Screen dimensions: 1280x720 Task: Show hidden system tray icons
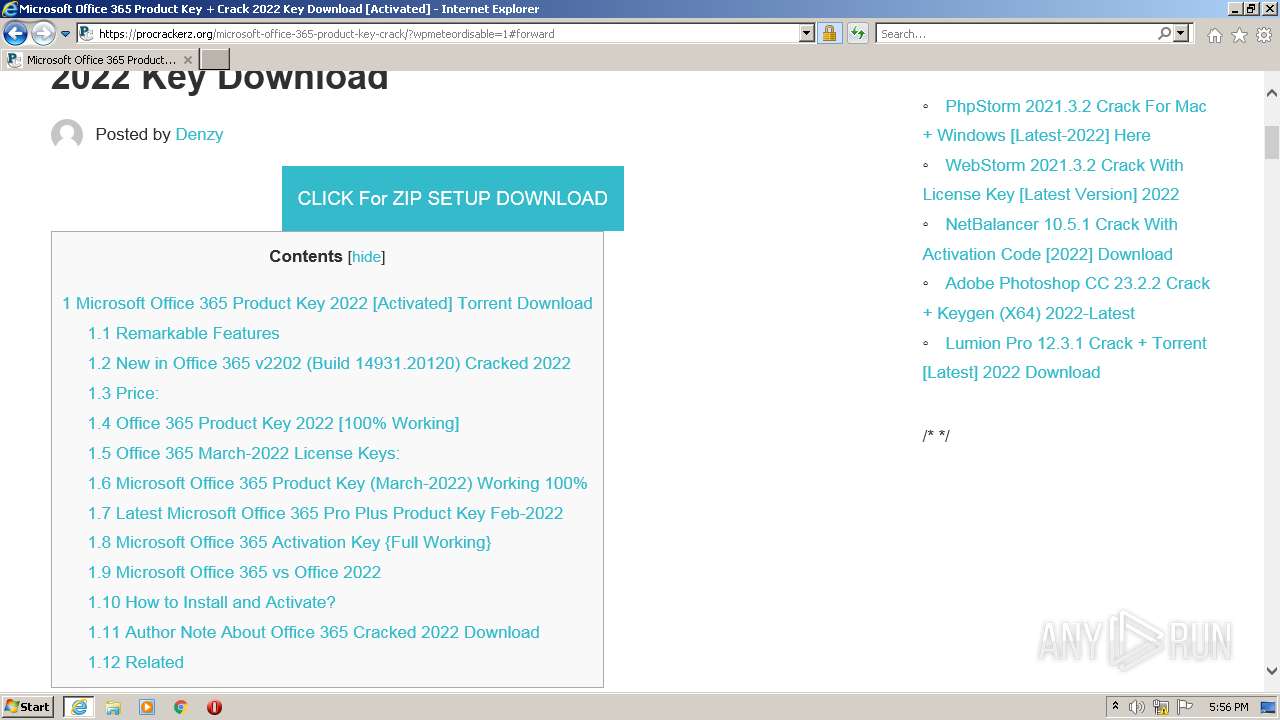(1115, 706)
